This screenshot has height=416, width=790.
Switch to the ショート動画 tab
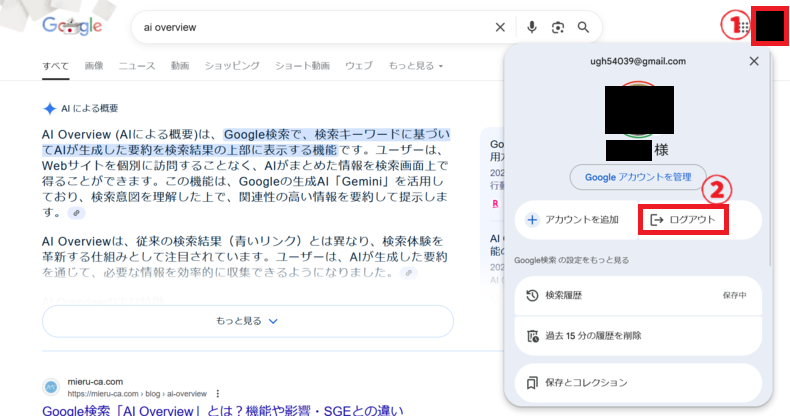302,66
